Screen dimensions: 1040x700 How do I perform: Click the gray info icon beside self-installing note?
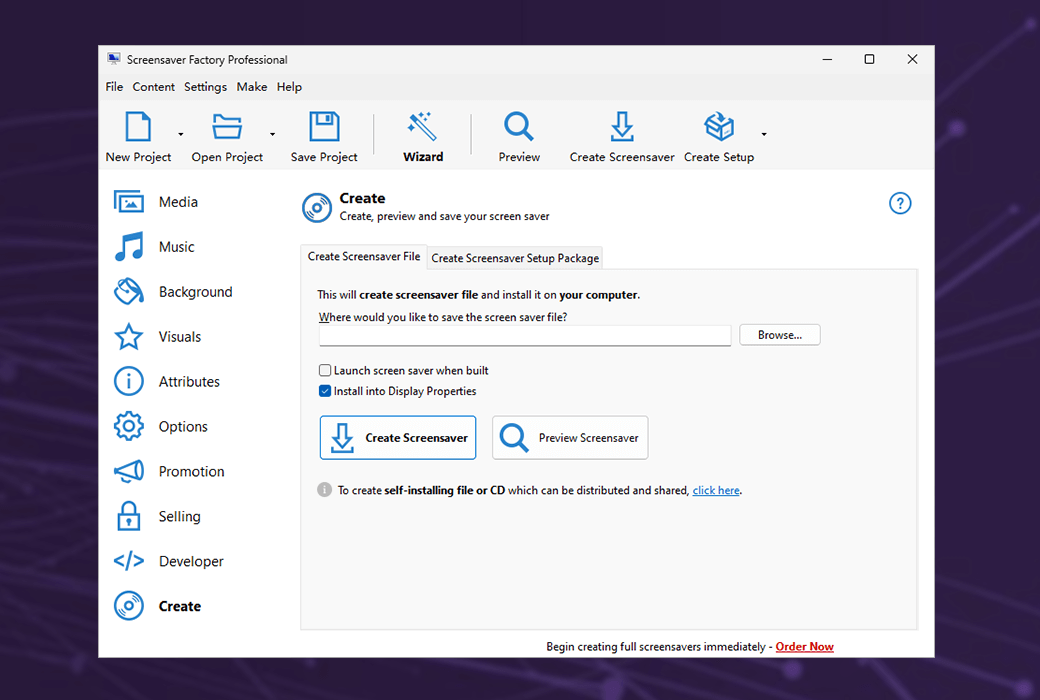tap(324, 490)
